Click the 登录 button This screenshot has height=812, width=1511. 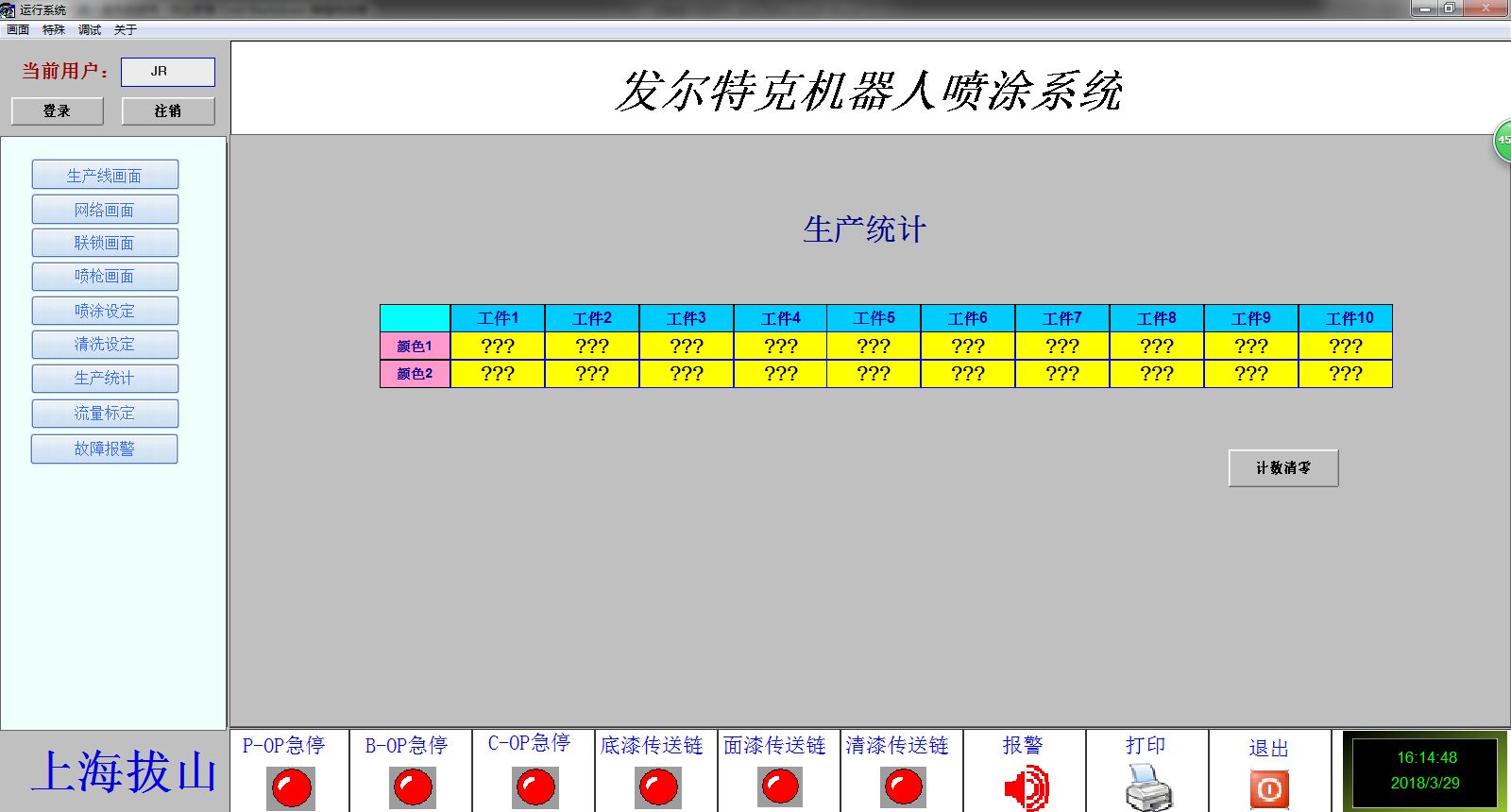coord(58,110)
